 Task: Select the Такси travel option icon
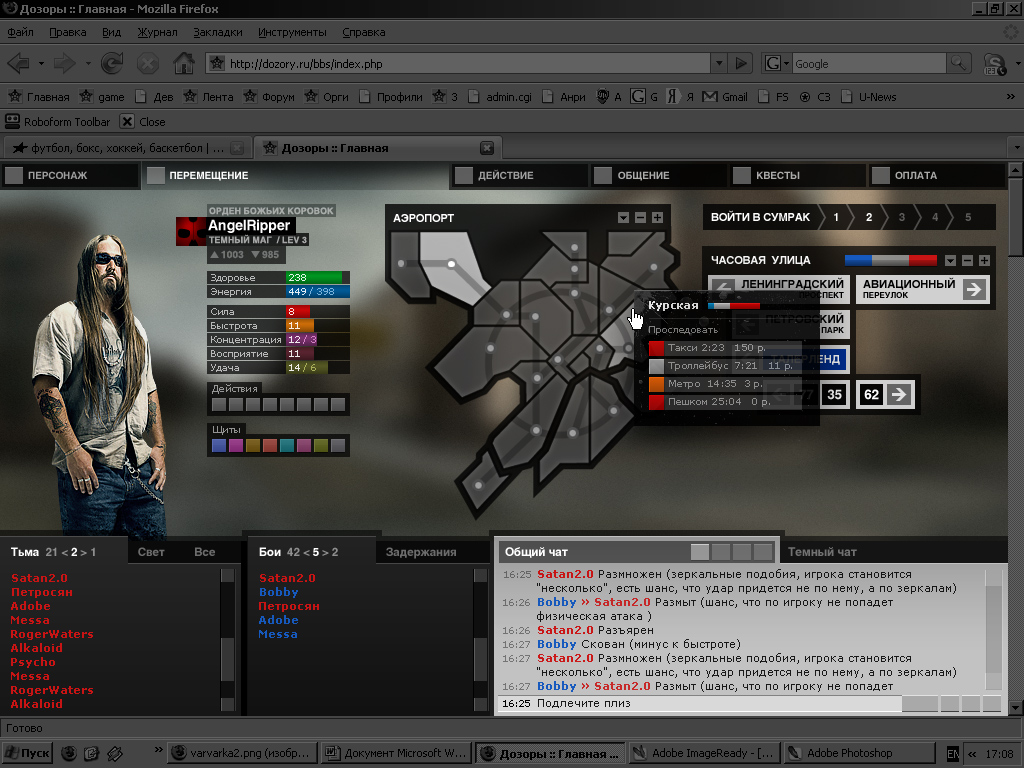[x=656, y=348]
